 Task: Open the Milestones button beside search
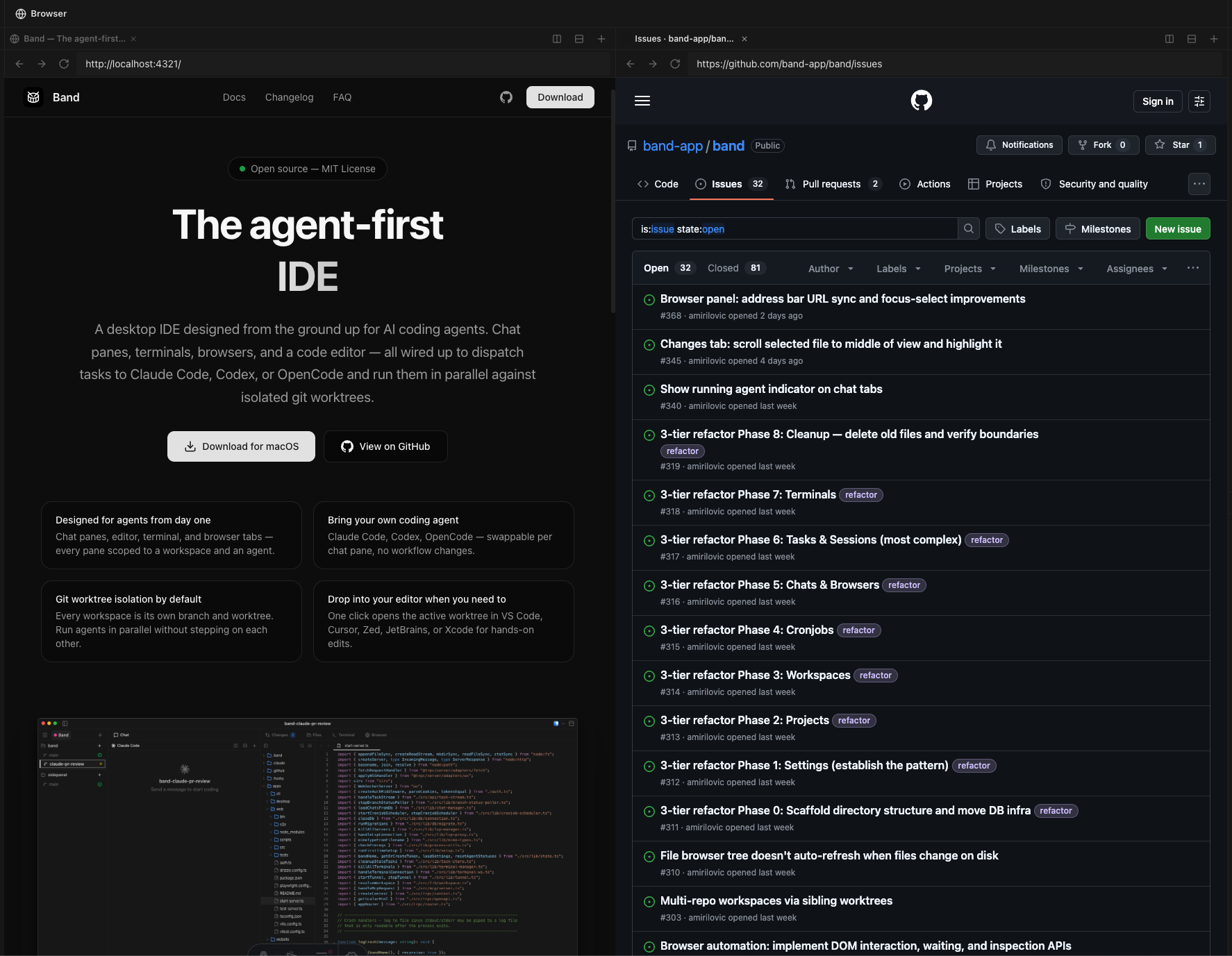(1098, 228)
